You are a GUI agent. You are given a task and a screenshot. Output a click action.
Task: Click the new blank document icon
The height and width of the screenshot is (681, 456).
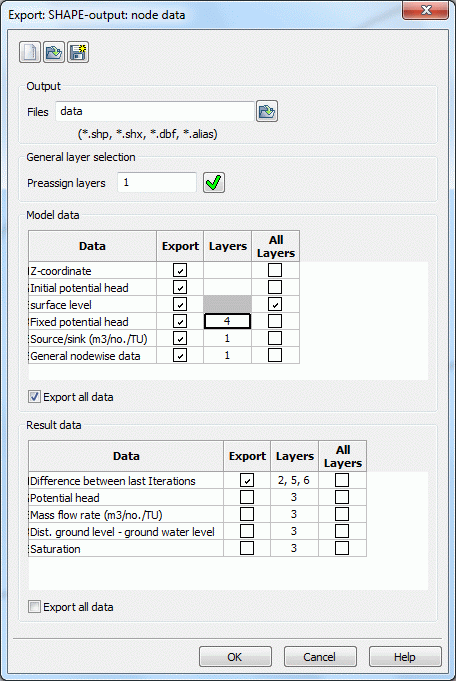click(30, 53)
